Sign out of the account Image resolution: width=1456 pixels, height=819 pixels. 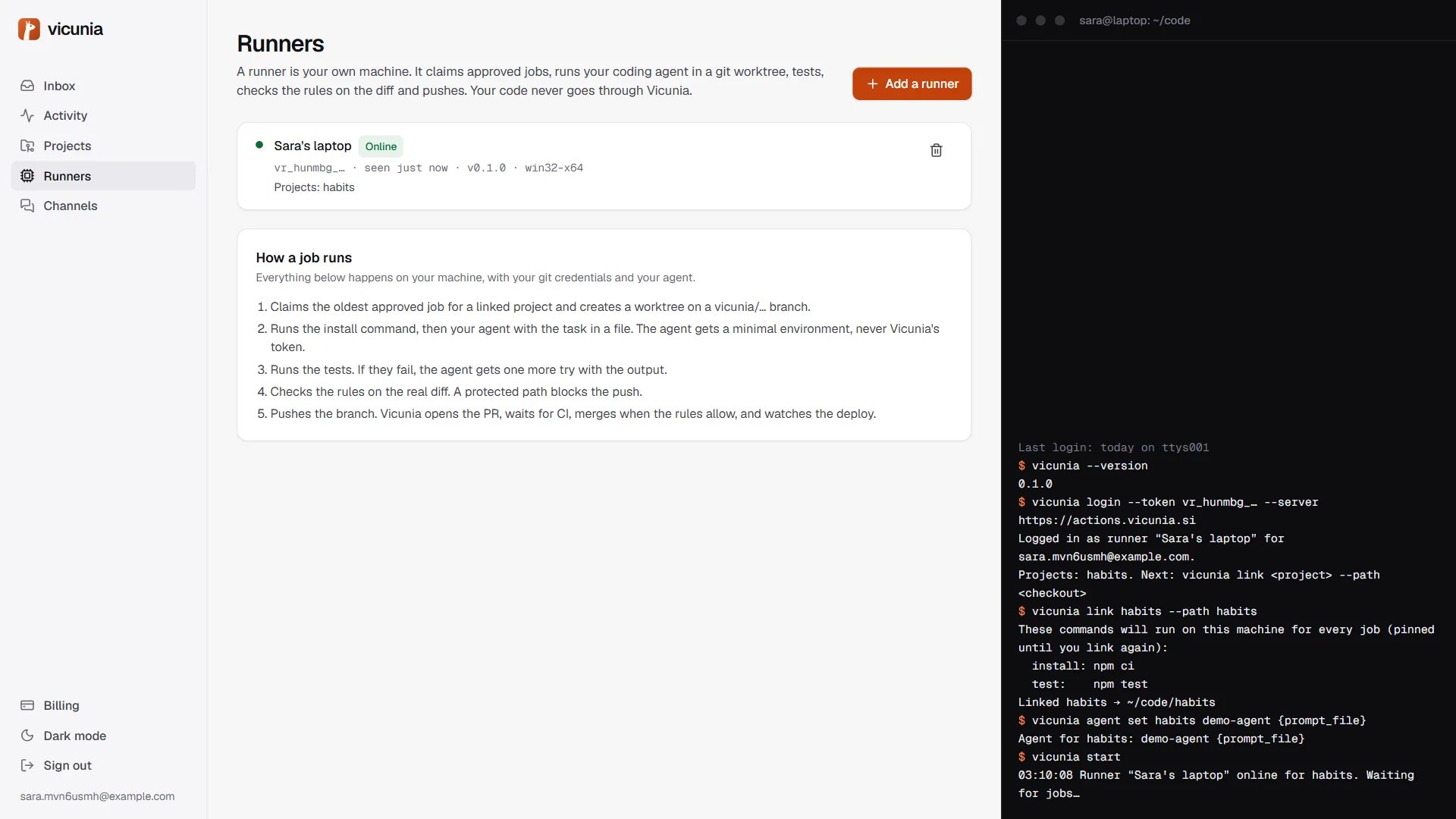coord(103,765)
